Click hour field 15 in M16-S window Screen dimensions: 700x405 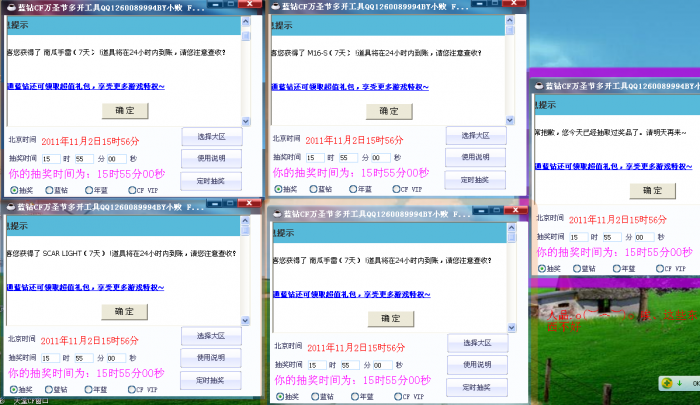(x=315, y=158)
